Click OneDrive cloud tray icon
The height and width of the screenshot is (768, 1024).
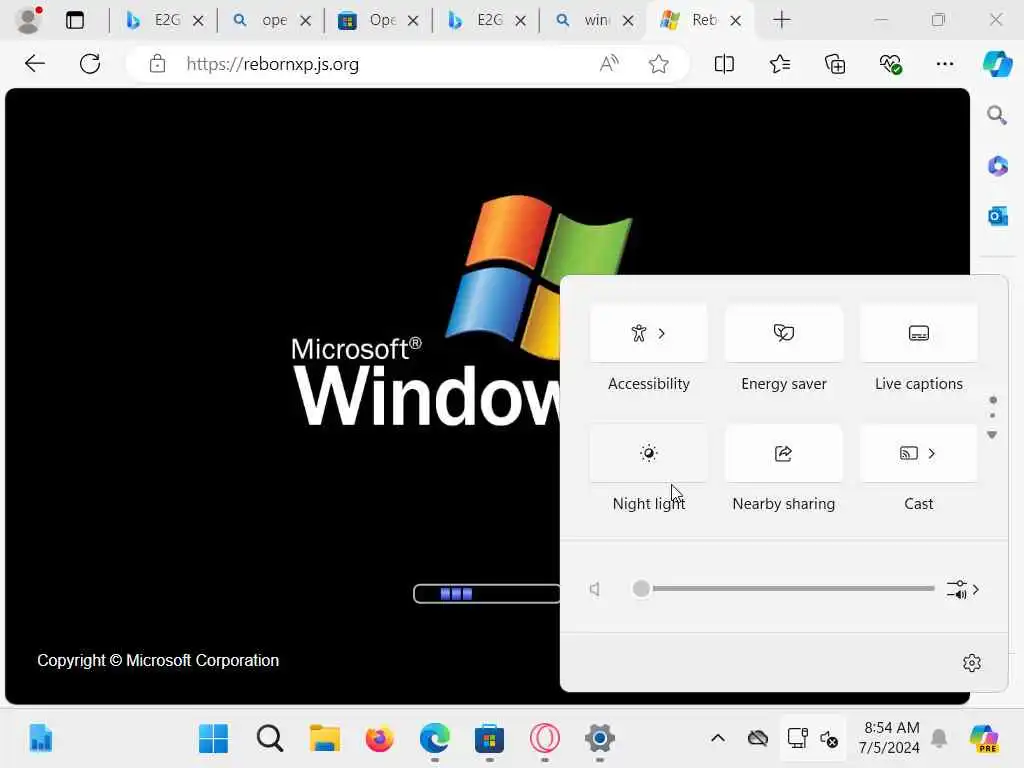coord(758,739)
